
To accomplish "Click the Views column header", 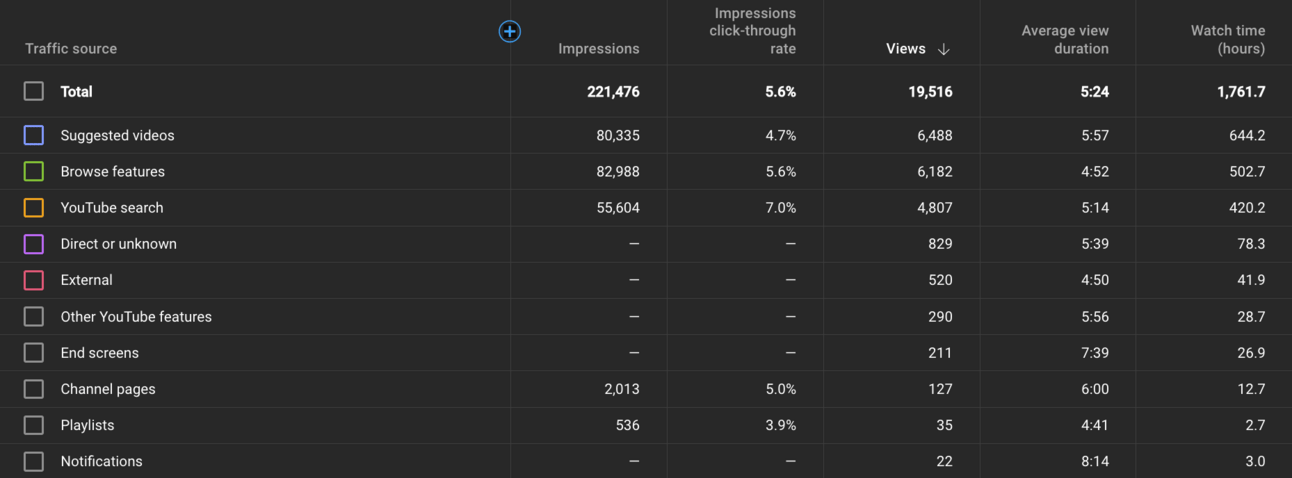I will (x=906, y=49).
